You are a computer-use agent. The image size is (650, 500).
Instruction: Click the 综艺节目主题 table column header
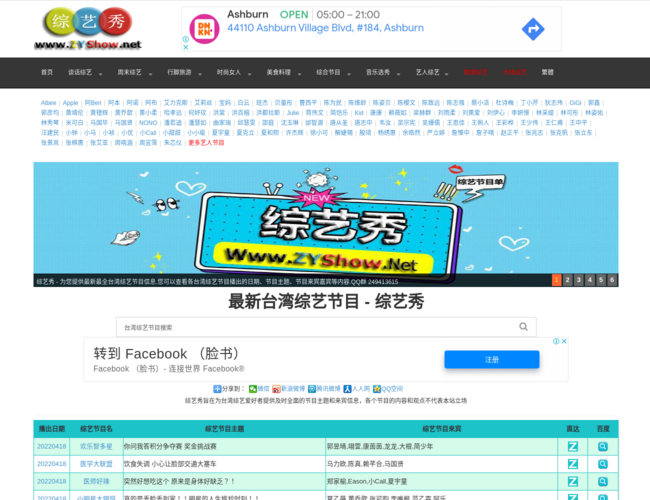224,429
